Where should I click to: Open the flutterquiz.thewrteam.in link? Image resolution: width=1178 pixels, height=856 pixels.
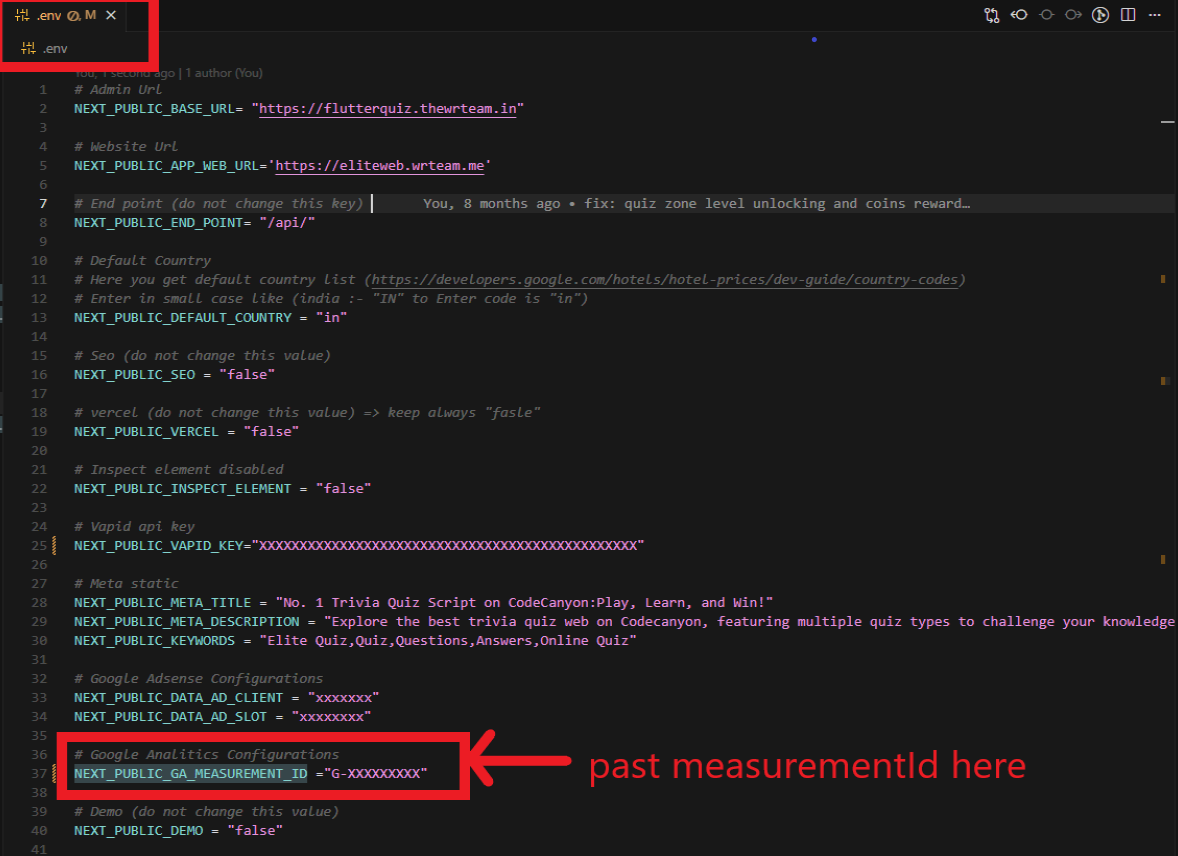pos(389,108)
